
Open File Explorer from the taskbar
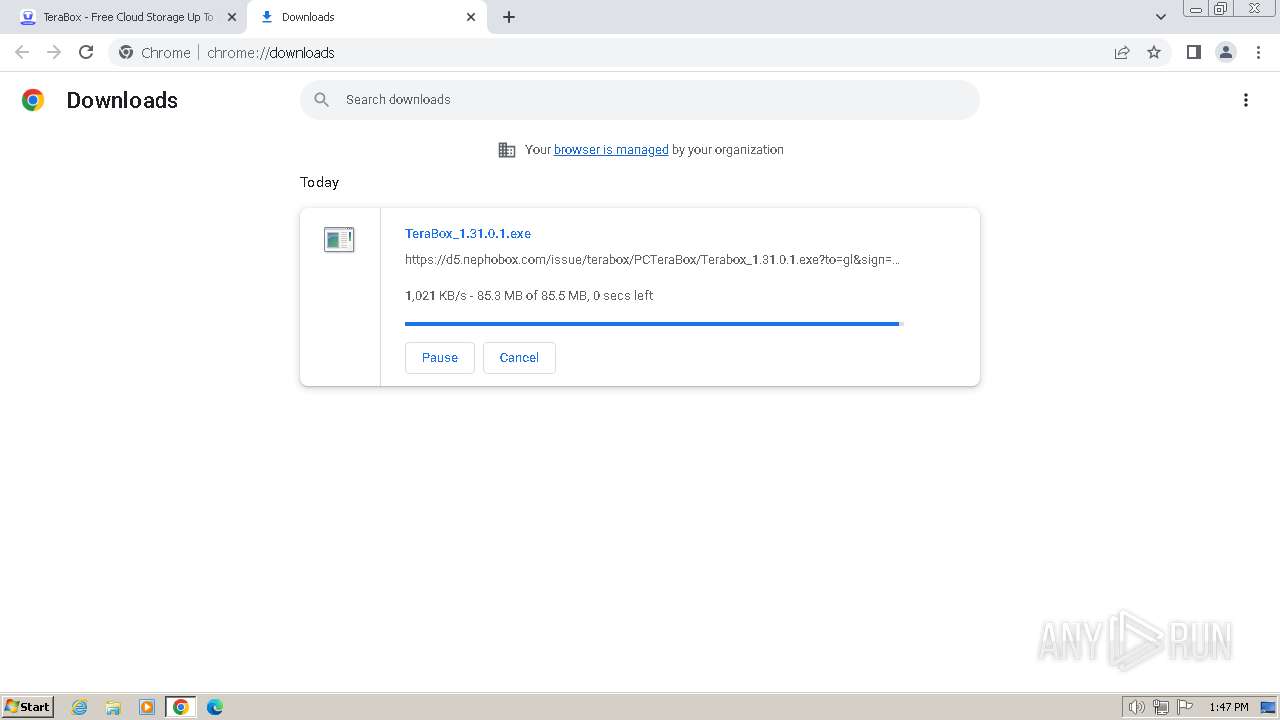(113, 707)
